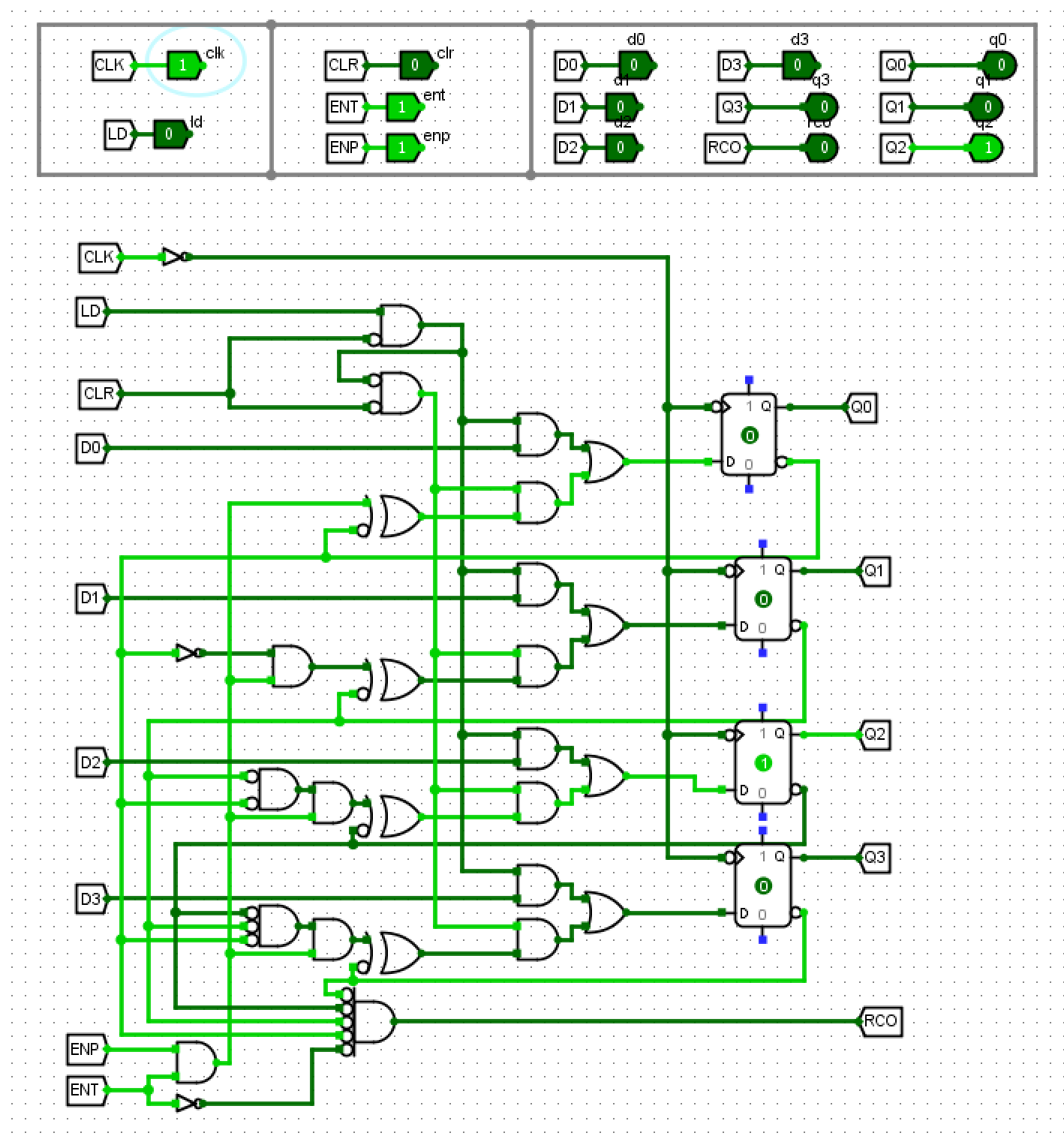Select the D0 tunnel attached to d0 pin
This screenshot has width=1064, height=1142.
point(571,65)
